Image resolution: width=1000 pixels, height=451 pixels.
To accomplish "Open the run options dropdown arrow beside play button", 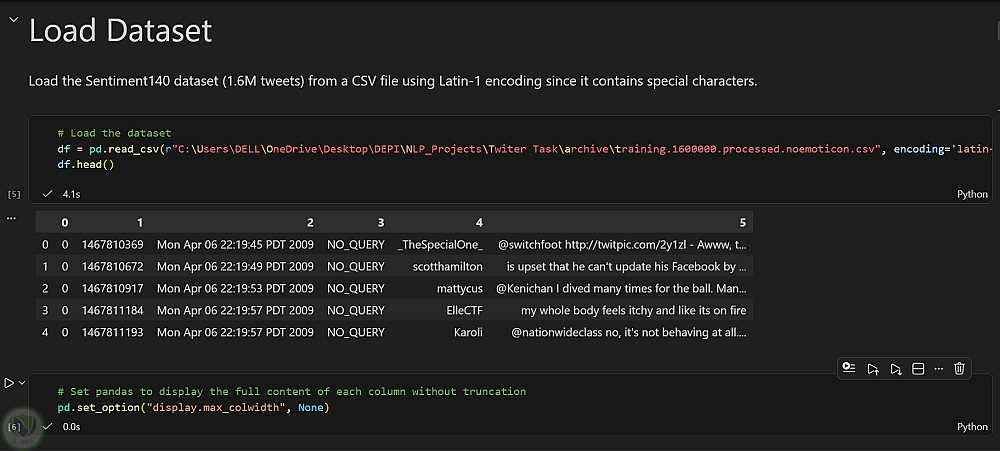I will (22, 383).
